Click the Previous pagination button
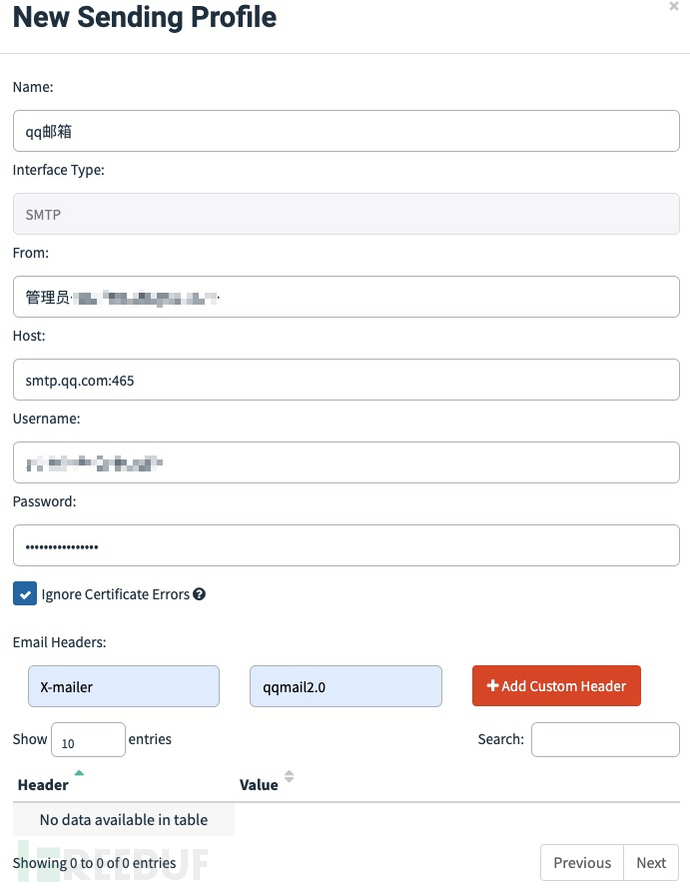 pyautogui.click(x=581, y=862)
